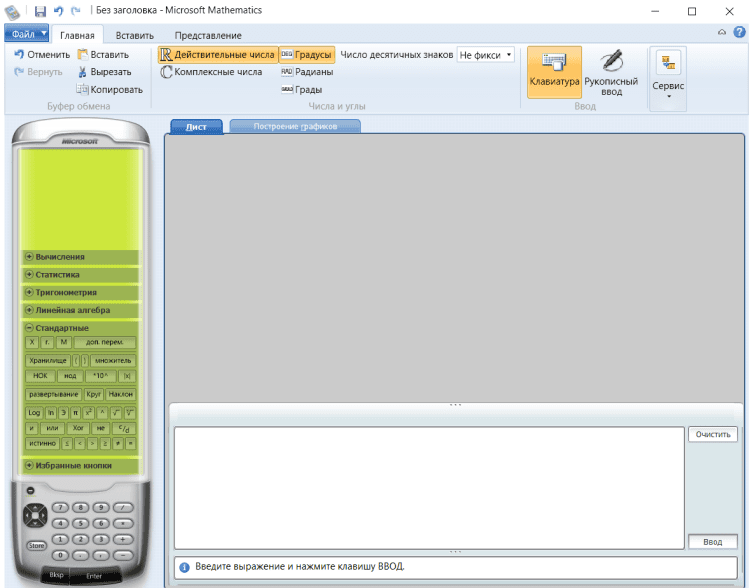
Task: Select Грады gradians angle unit
Action: point(301,89)
